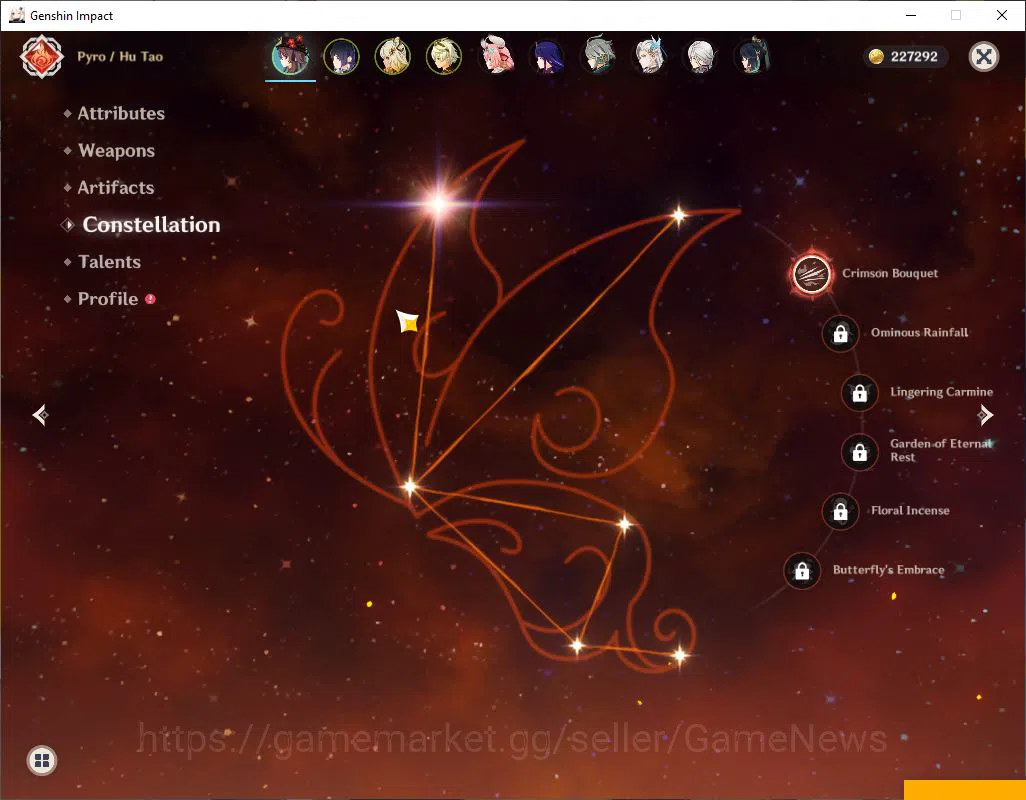
Task: Switch to the second character with dark blue hair
Action: pyautogui.click(x=341, y=56)
